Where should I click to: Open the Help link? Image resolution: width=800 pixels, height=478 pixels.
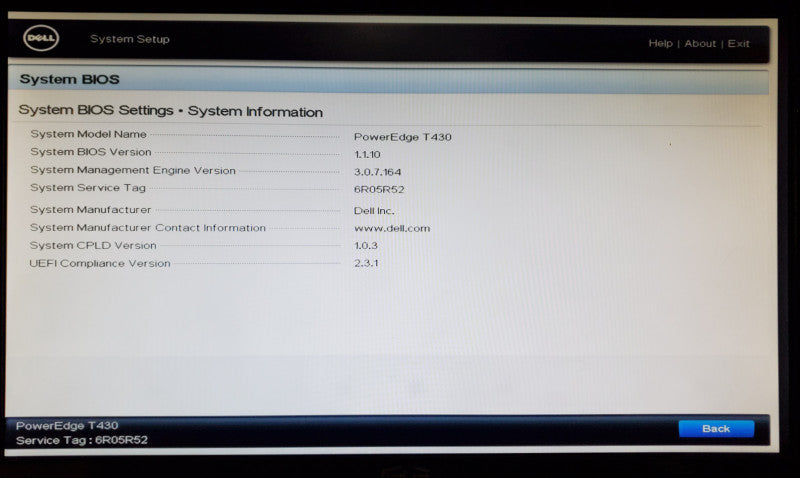[660, 43]
